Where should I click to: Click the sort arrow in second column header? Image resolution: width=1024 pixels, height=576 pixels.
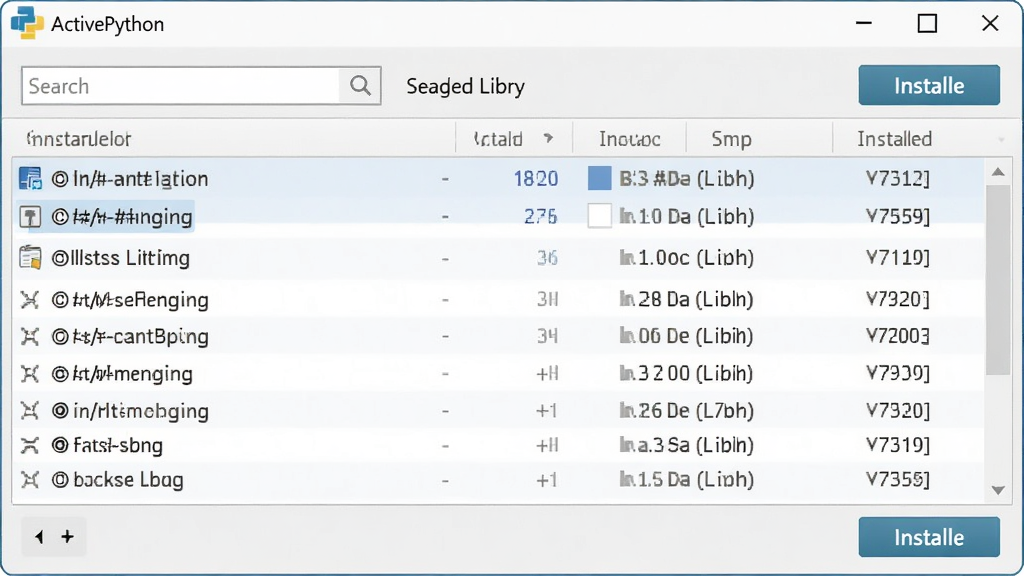[549, 138]
